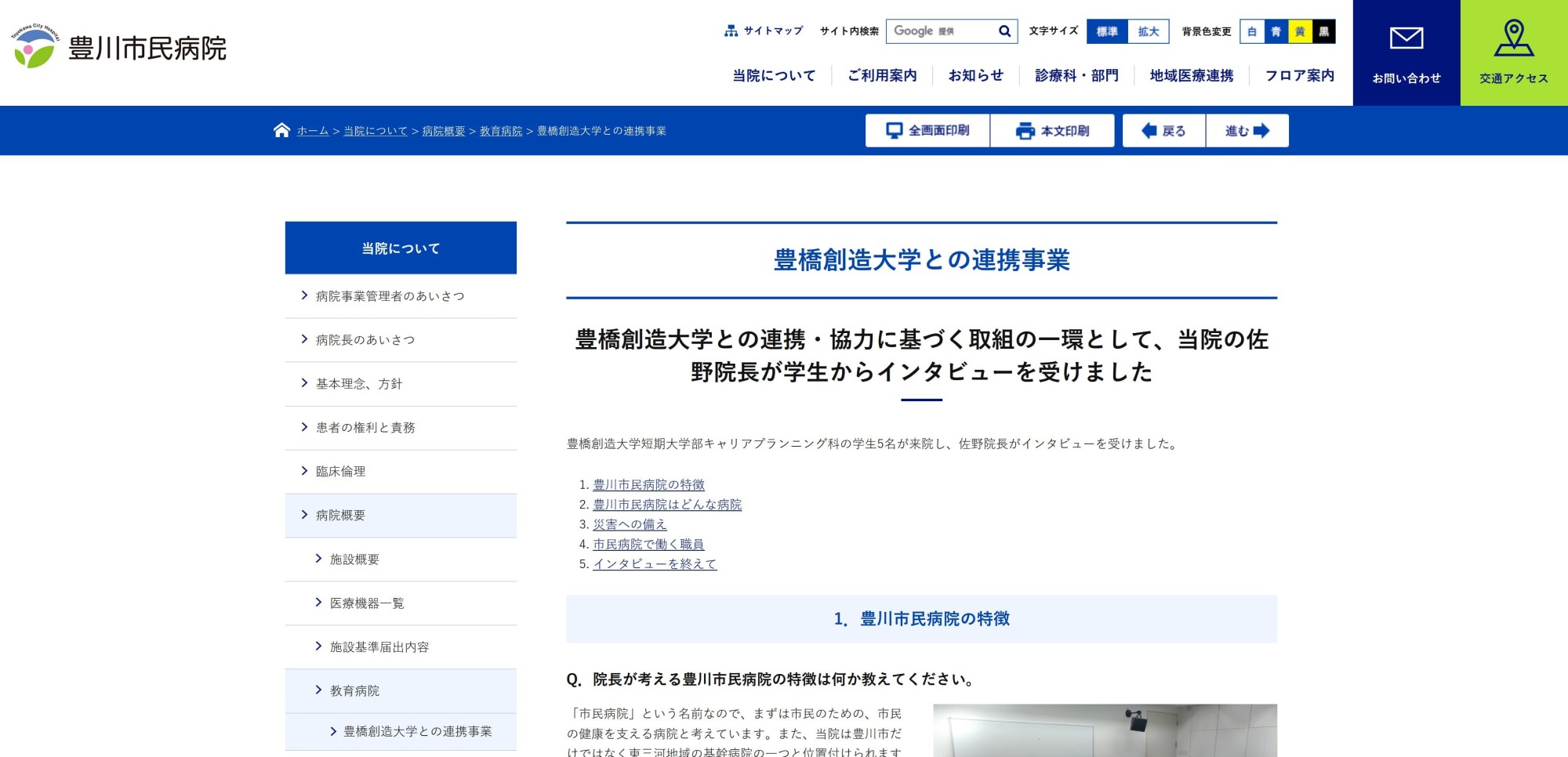Viewport: 1568px width, 757px height.
Task: Open 豊橋創造大学との連携事業 in sidebar
Action: click(401, 732)
